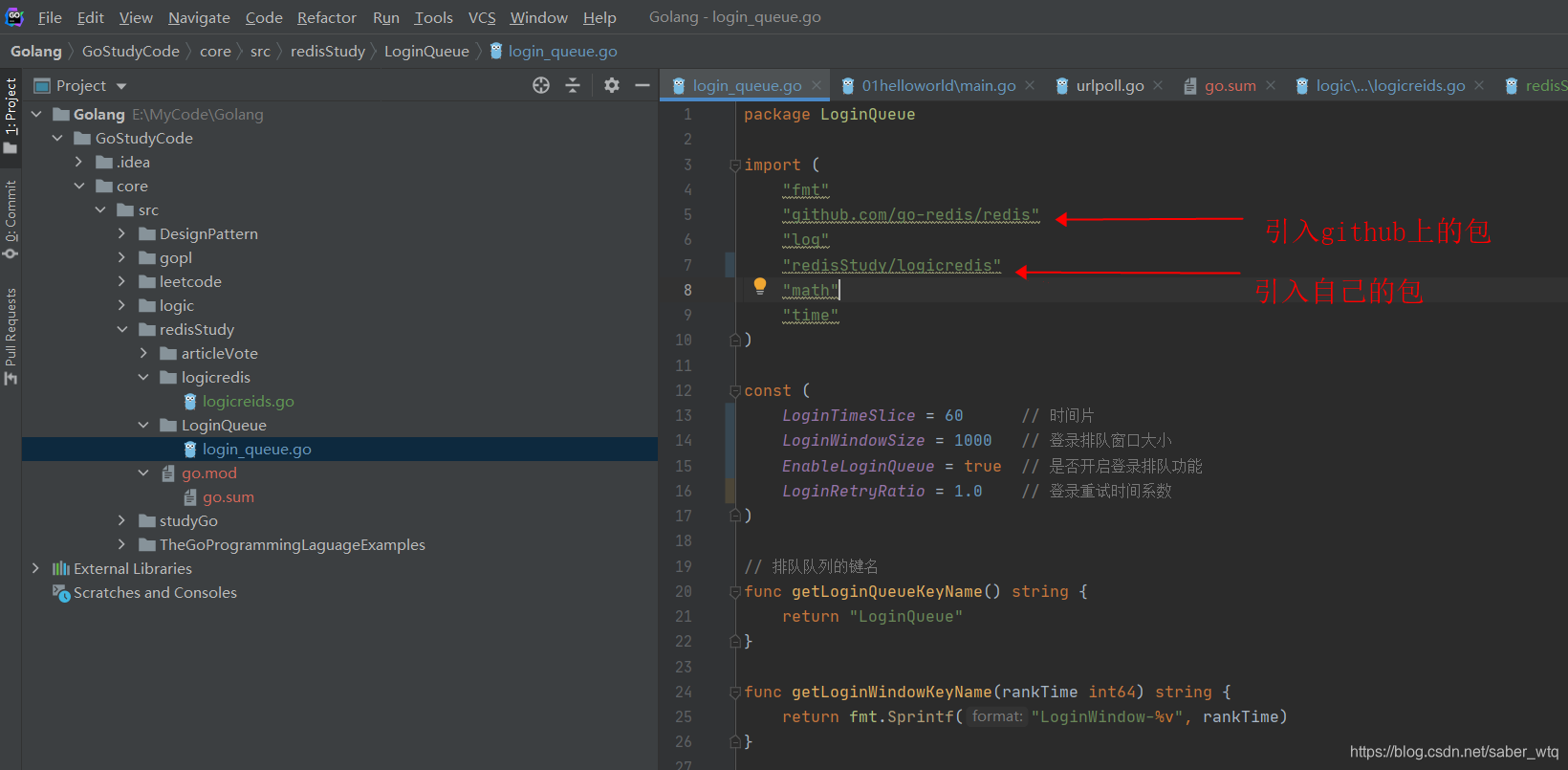Click LoginQueue in the breadcrumb bar
Screen dimensions: 1568x770
426,51
